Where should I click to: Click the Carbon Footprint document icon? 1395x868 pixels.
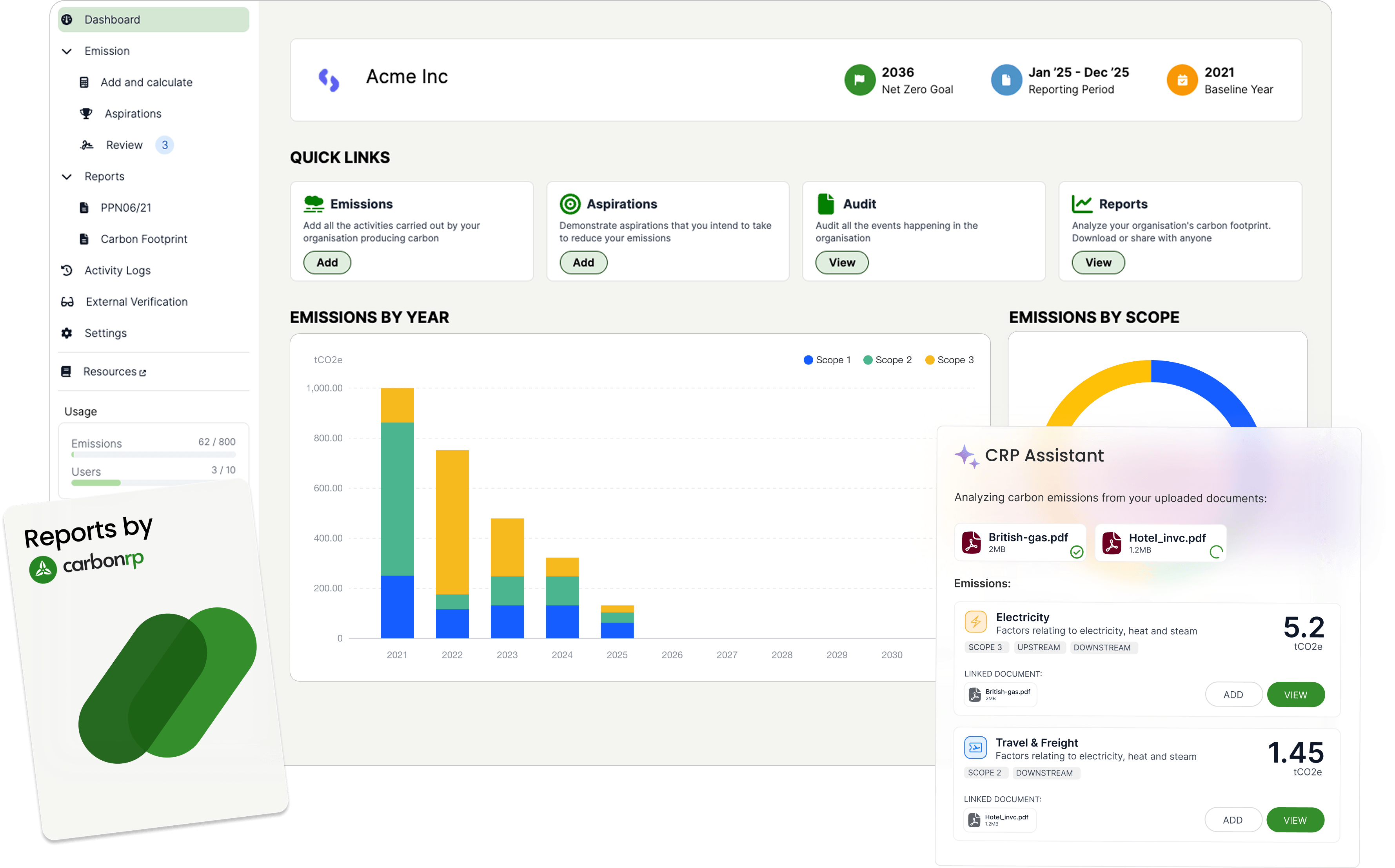click(84, 239)
